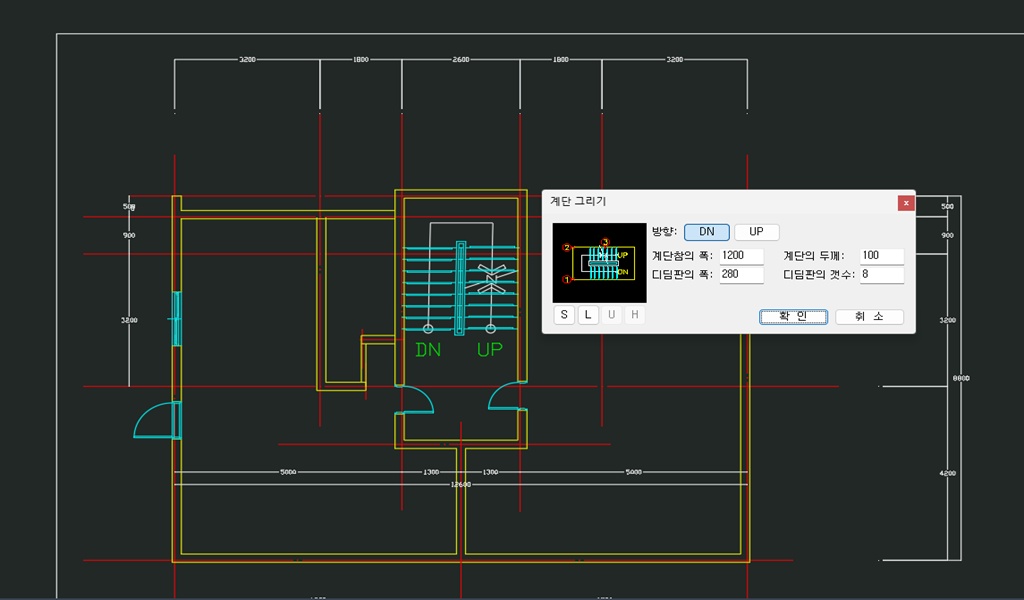Click the 계단의 두께 field showing 100
Screen dimensions: 1024x600
click(882, 256)
